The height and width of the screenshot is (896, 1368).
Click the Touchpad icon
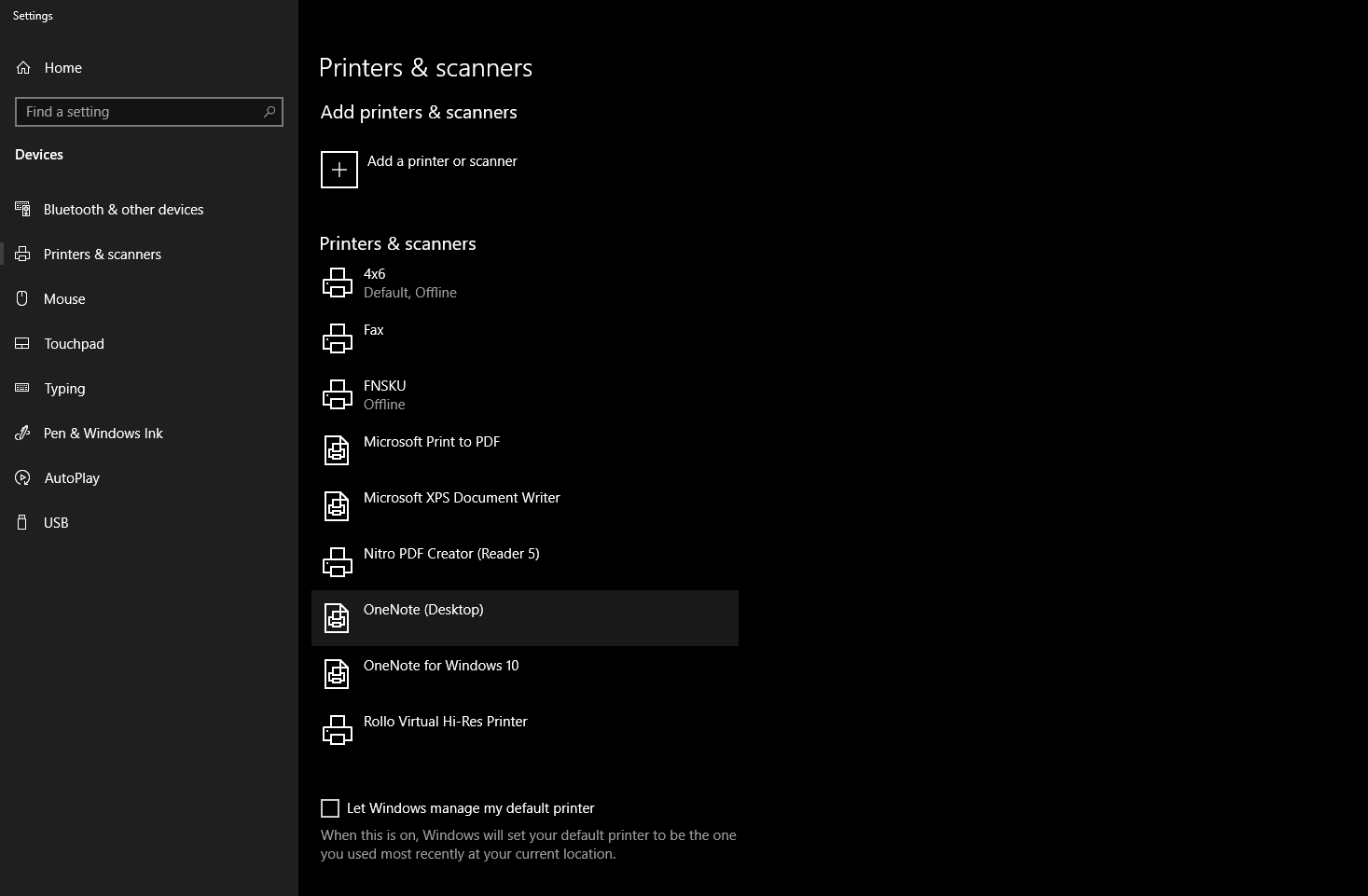[21, 343]
